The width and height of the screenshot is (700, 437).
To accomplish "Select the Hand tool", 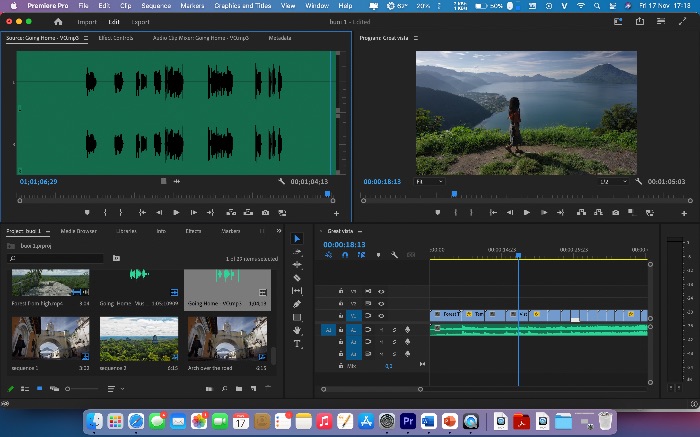I will coord(297,330).
